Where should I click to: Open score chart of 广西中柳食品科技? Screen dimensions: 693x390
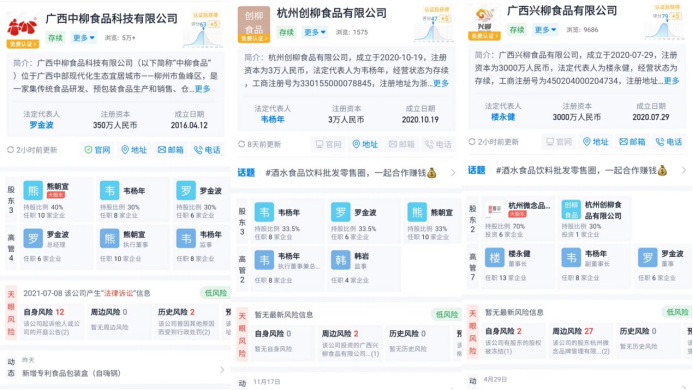pos(202,30)
